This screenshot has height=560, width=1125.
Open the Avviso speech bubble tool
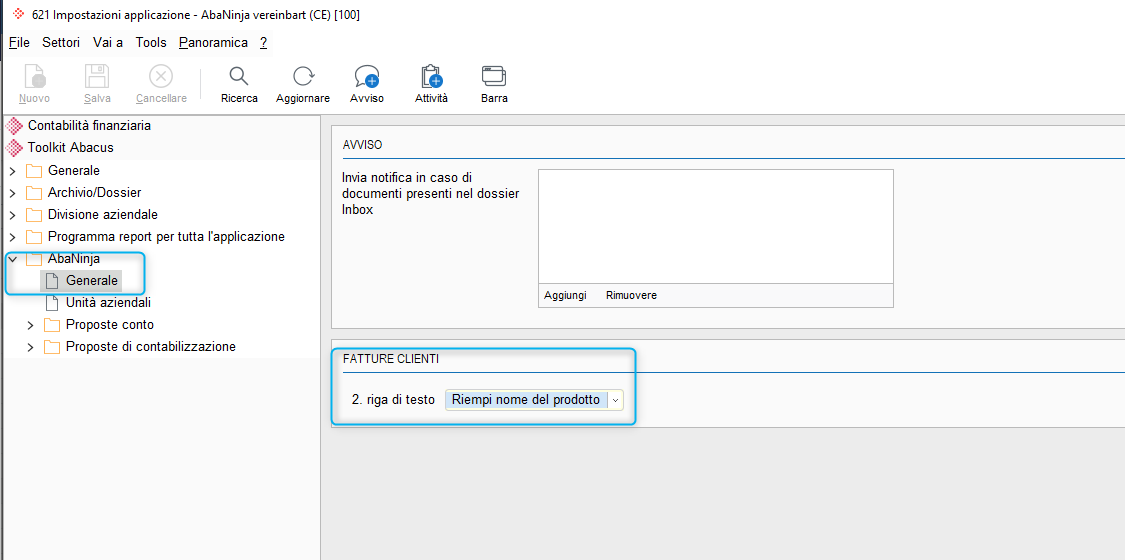pos(367,76)
